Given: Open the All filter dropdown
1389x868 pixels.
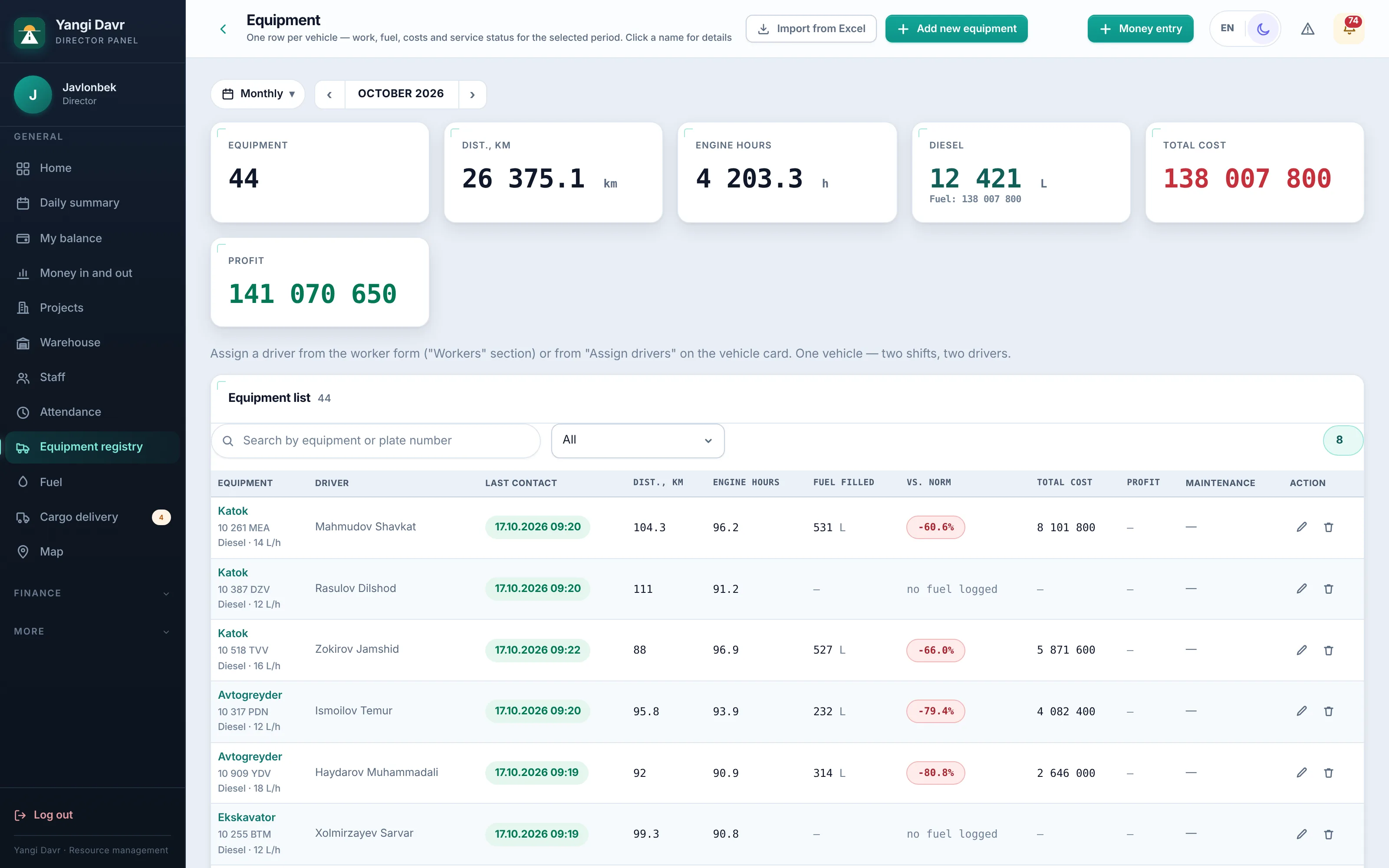Looking at the screenshot, I should [x=637, y=441].
